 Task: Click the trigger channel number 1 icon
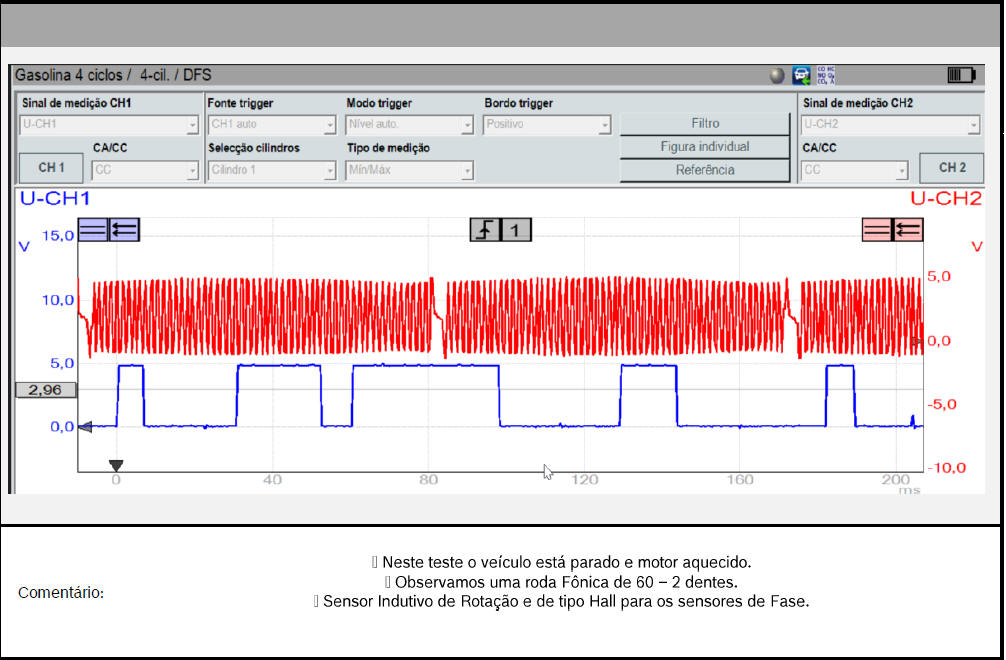click(x=516, y=231)
